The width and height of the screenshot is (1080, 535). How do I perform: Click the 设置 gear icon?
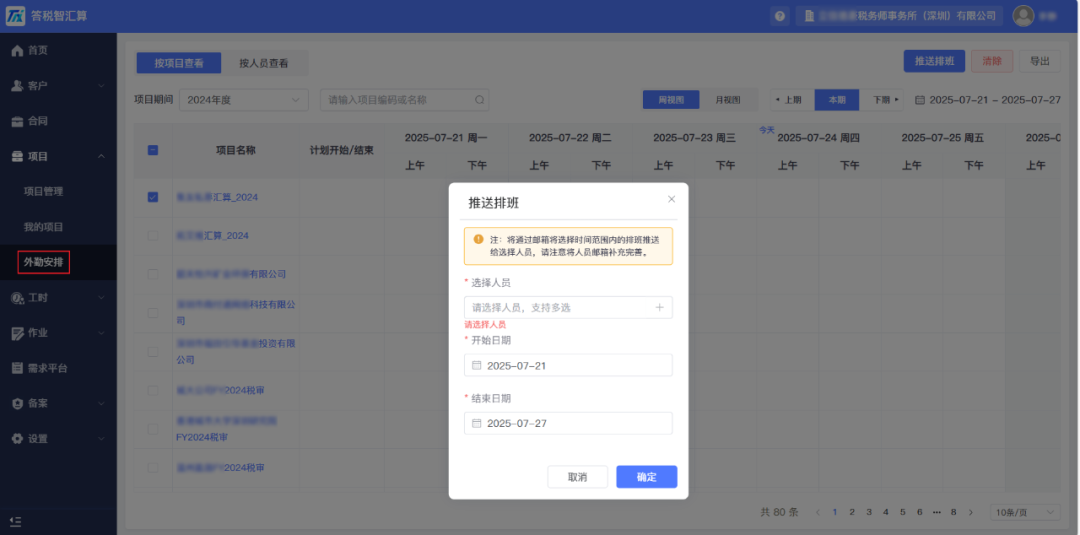pyautogui.click(x=18, y=439)
